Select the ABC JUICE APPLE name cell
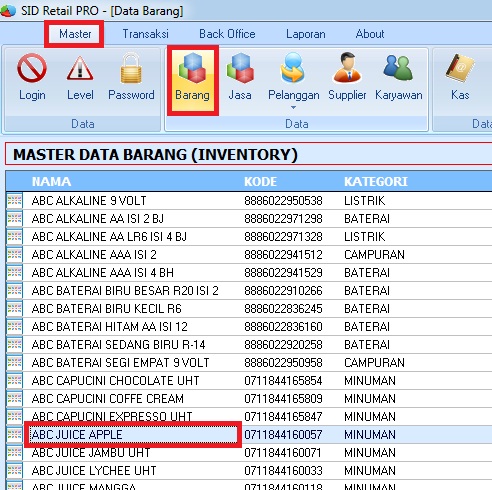The image size is (492, 490). 133,435
